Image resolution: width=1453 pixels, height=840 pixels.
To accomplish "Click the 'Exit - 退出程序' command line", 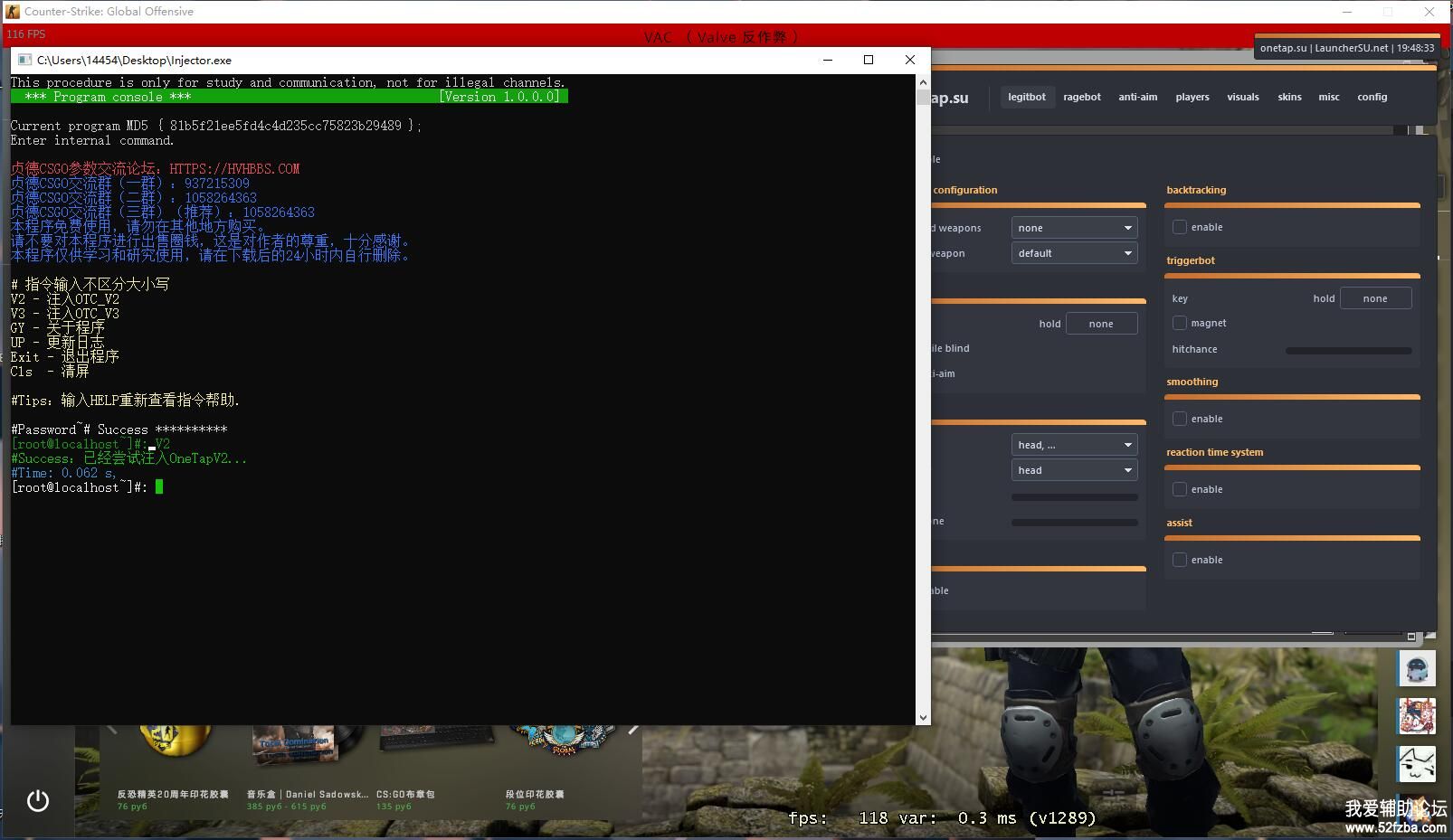I will click(x=65, y=357).
